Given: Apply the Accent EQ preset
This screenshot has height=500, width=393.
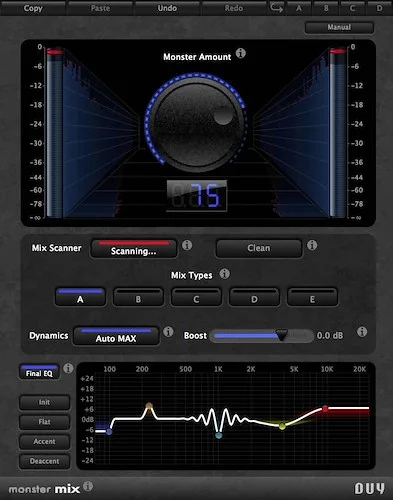Looking at the screenshot, I should pyautogui.click(x=44, y=442).
